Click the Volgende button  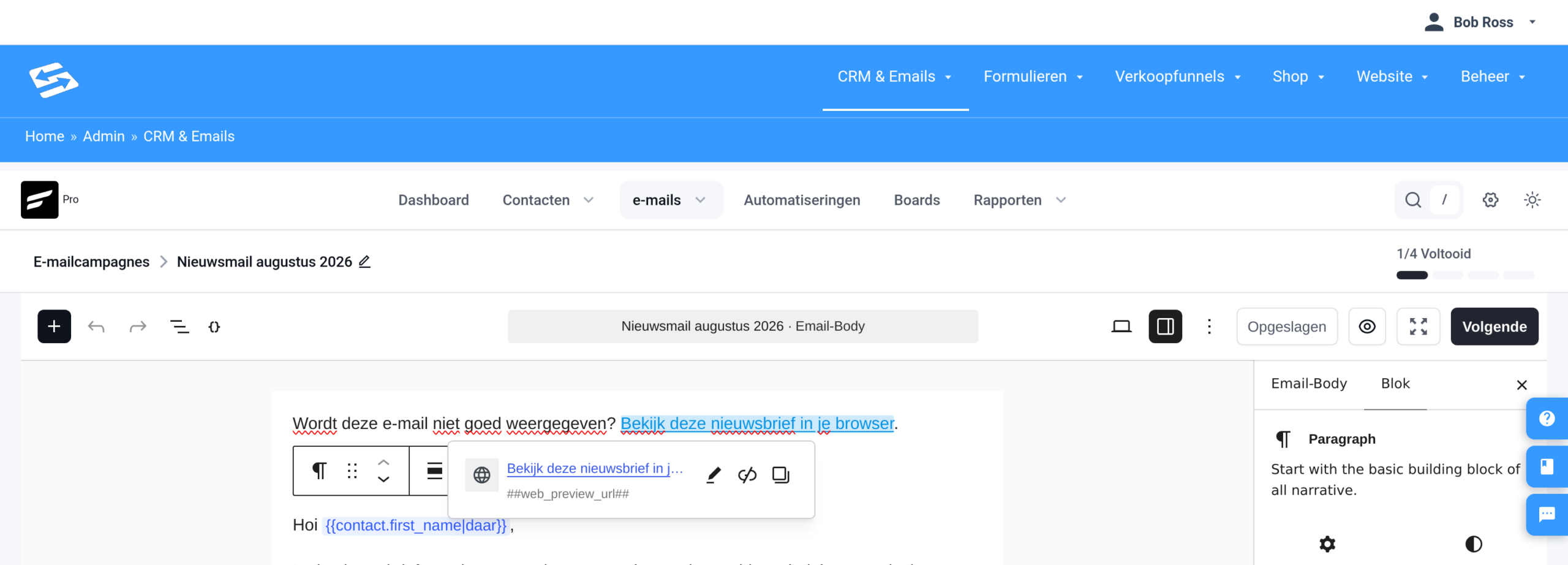coord(1494,327)
